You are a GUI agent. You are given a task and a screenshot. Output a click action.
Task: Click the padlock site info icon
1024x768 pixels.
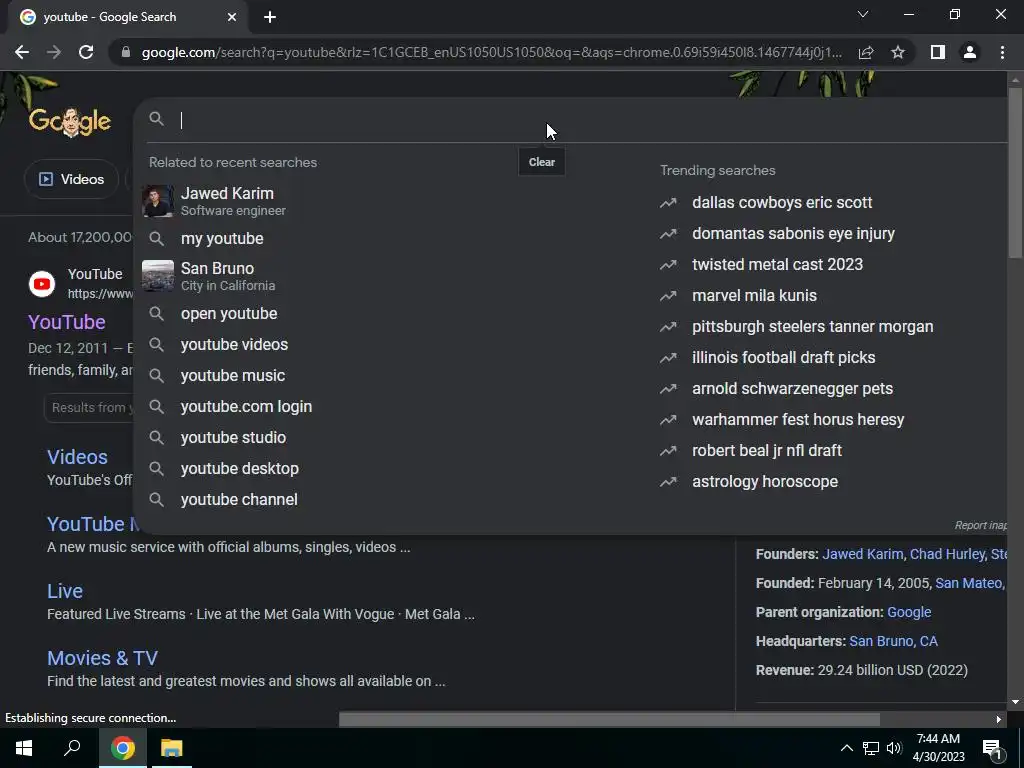(x=126, y=52)
